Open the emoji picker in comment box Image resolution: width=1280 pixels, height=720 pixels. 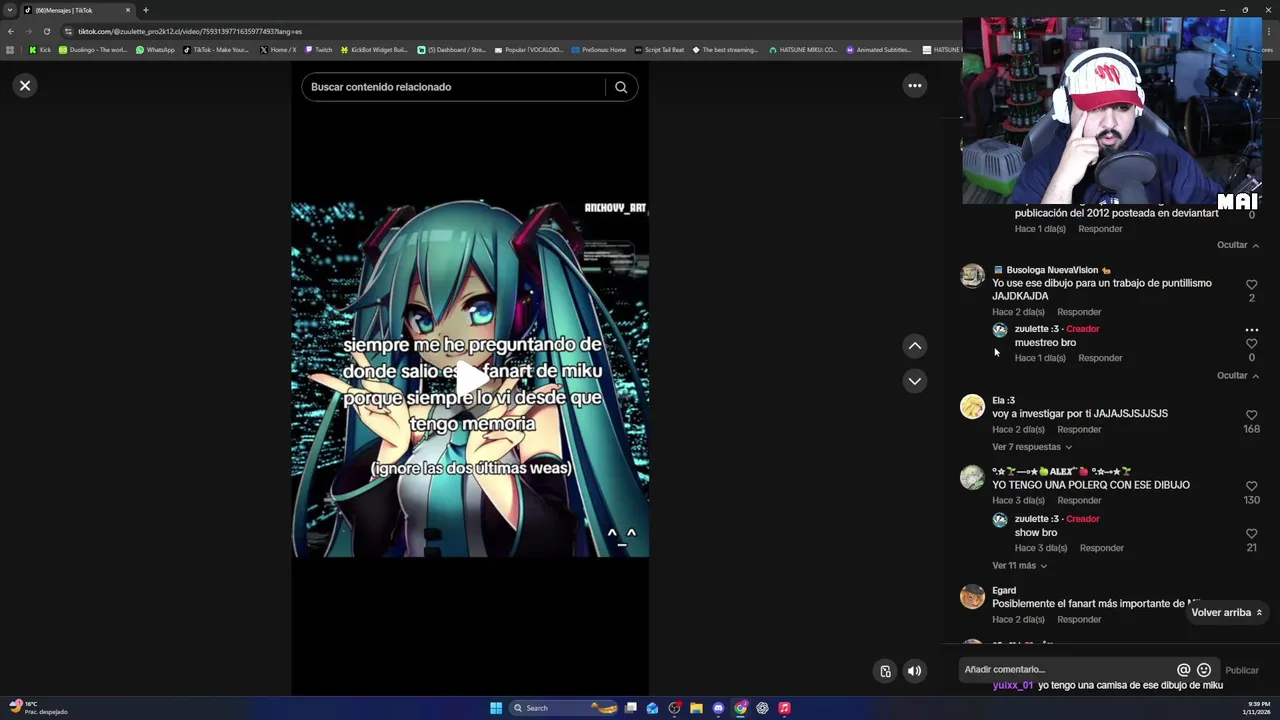pos(1204,670)
